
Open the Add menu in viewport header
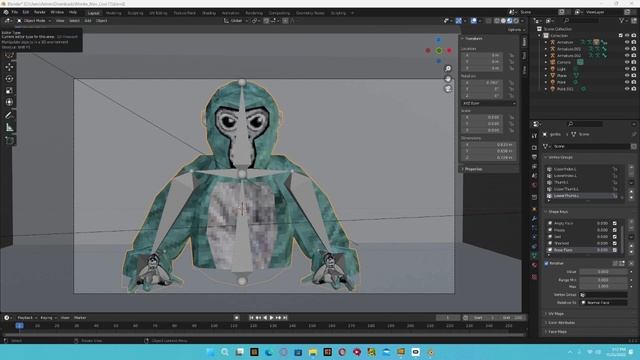[x=88, y=20]
